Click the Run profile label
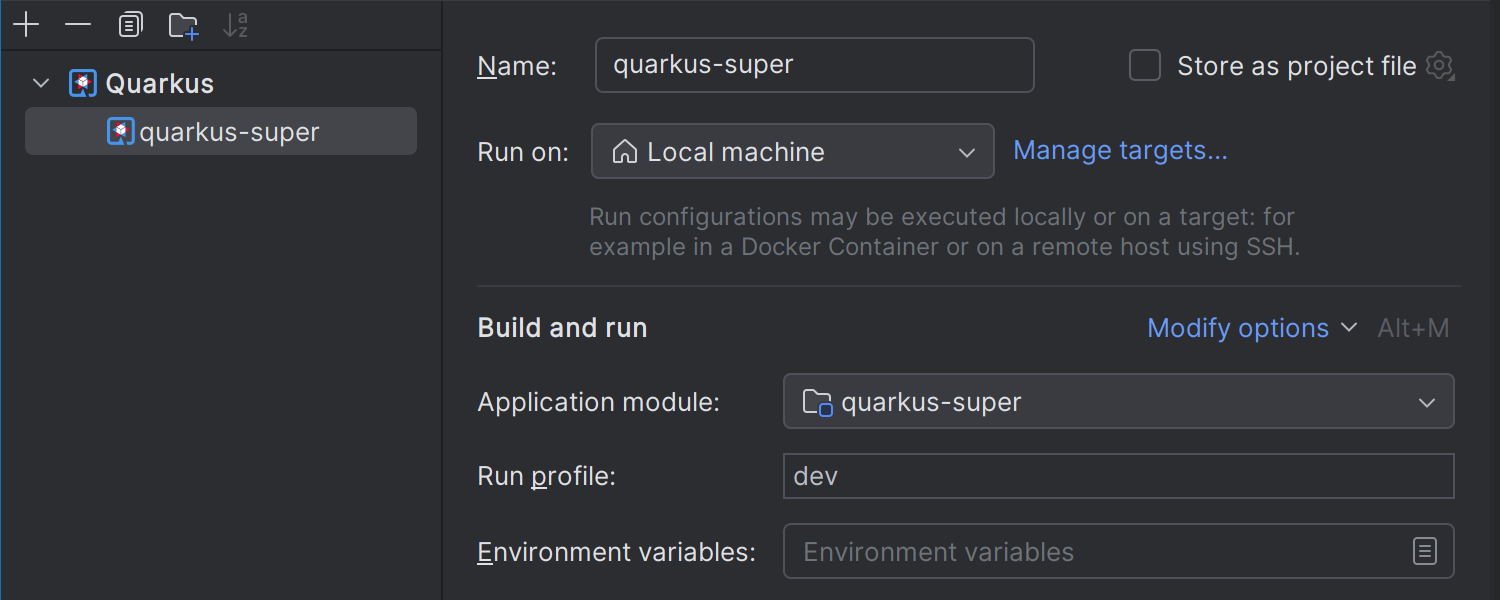Image resolution: width=1500 pixels, height=600 pixels. [x=547, y=477]
